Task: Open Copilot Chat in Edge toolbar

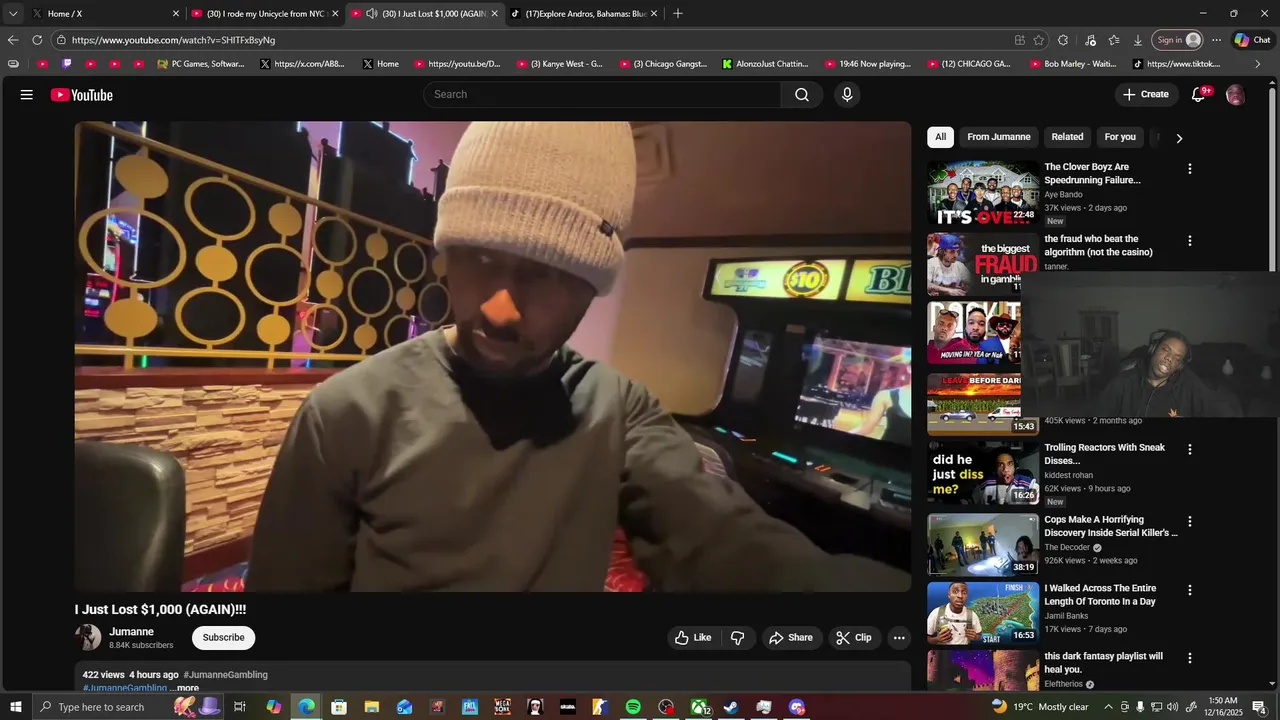Action: click(1252, 40)
